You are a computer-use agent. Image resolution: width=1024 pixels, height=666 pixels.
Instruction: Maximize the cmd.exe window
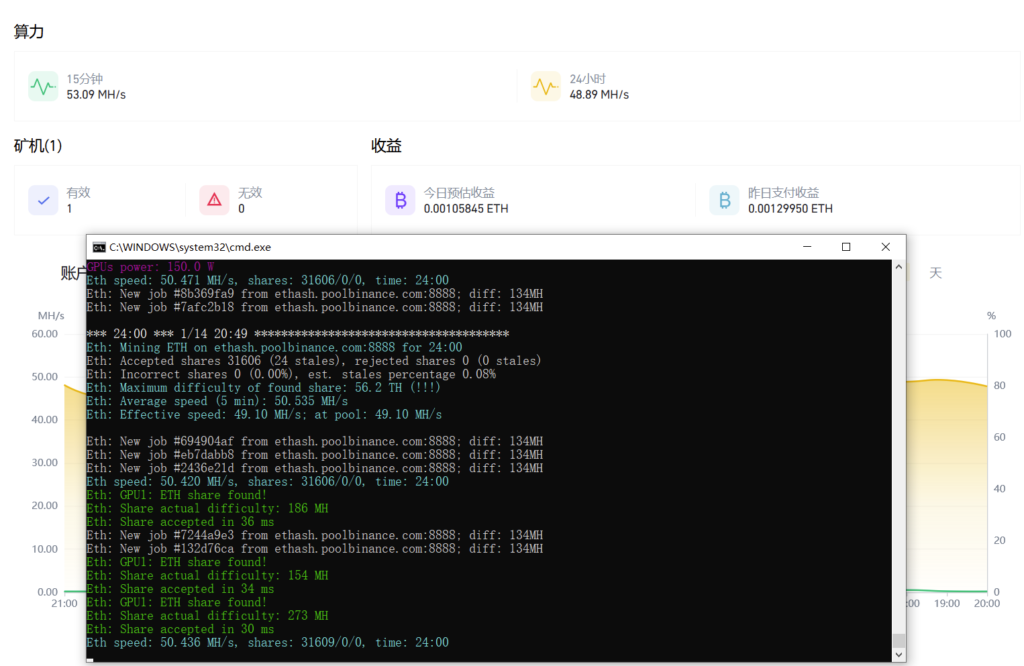click(x=846, y=247)
